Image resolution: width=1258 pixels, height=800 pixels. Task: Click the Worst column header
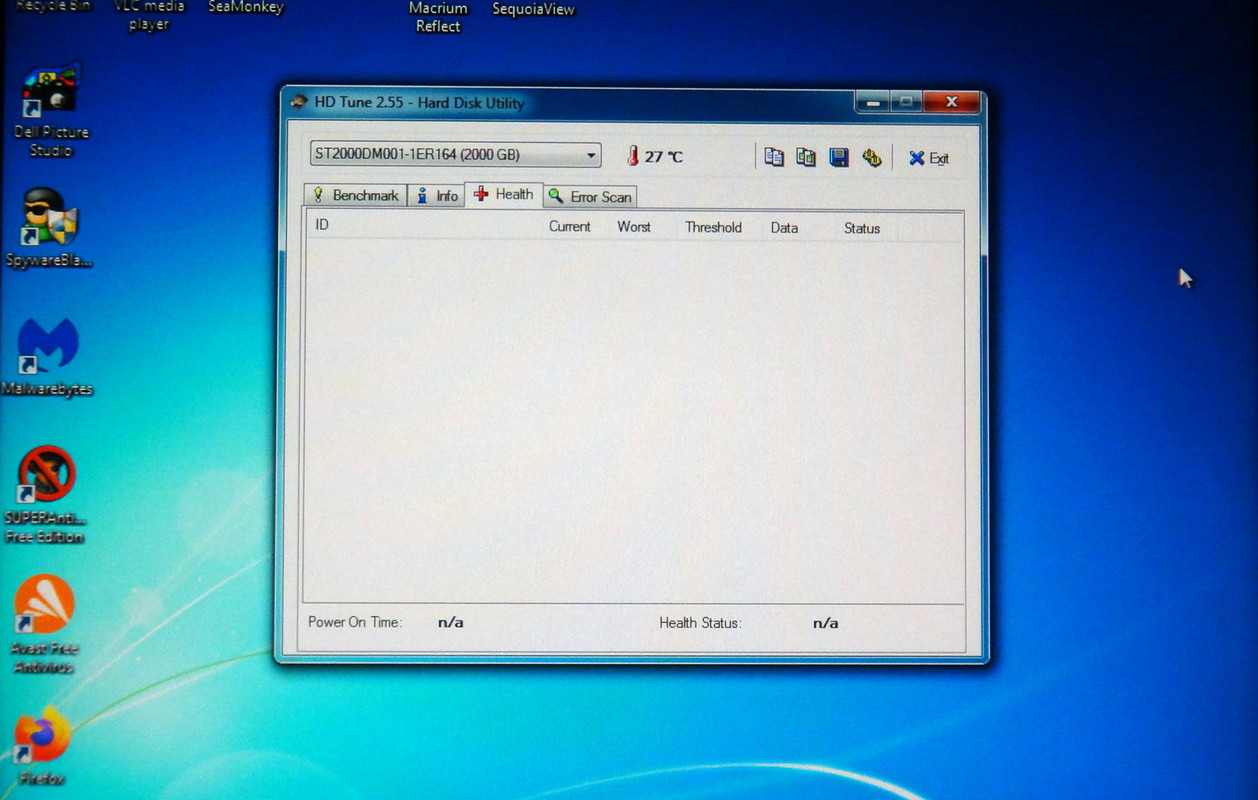click(x=633, y=227)
